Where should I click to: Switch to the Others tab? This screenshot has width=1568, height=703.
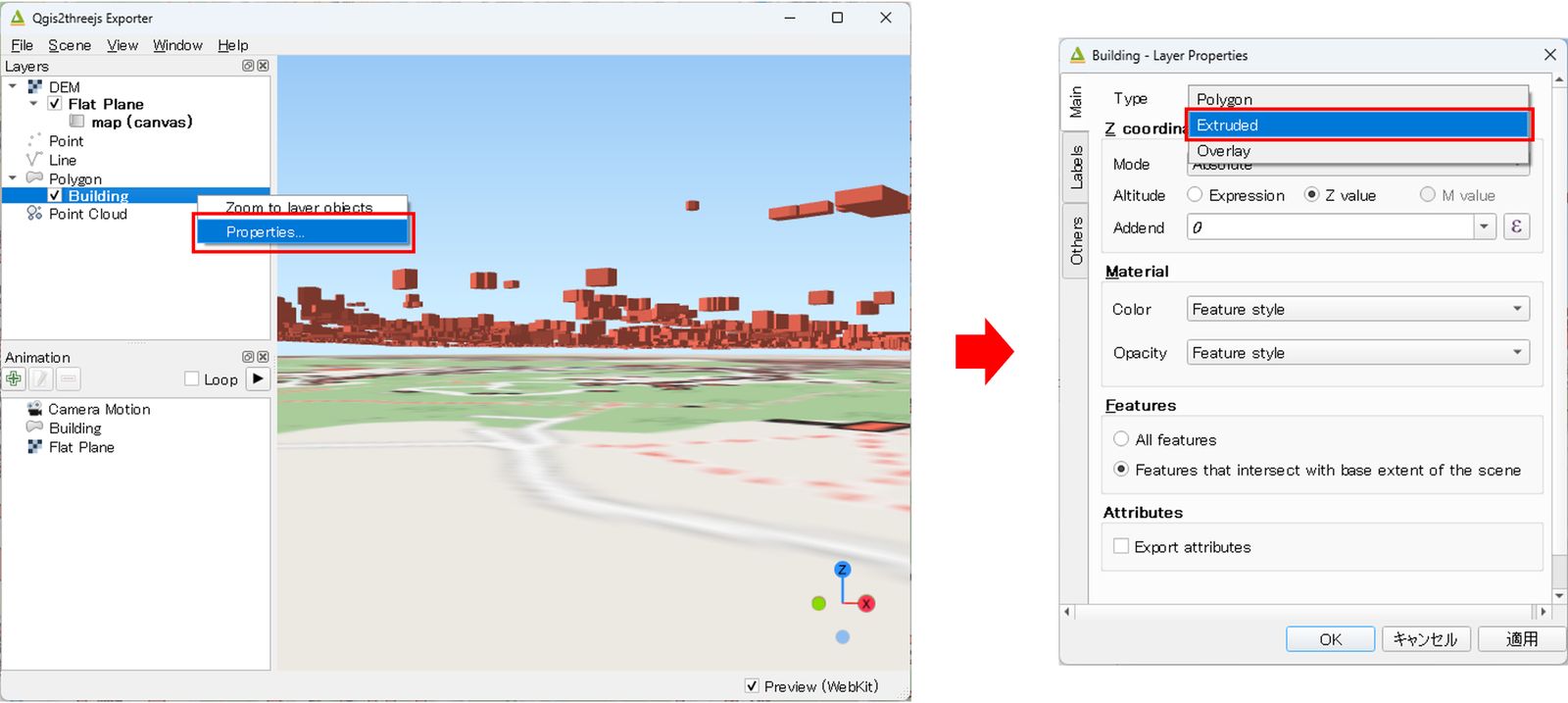pos(1076,240)
